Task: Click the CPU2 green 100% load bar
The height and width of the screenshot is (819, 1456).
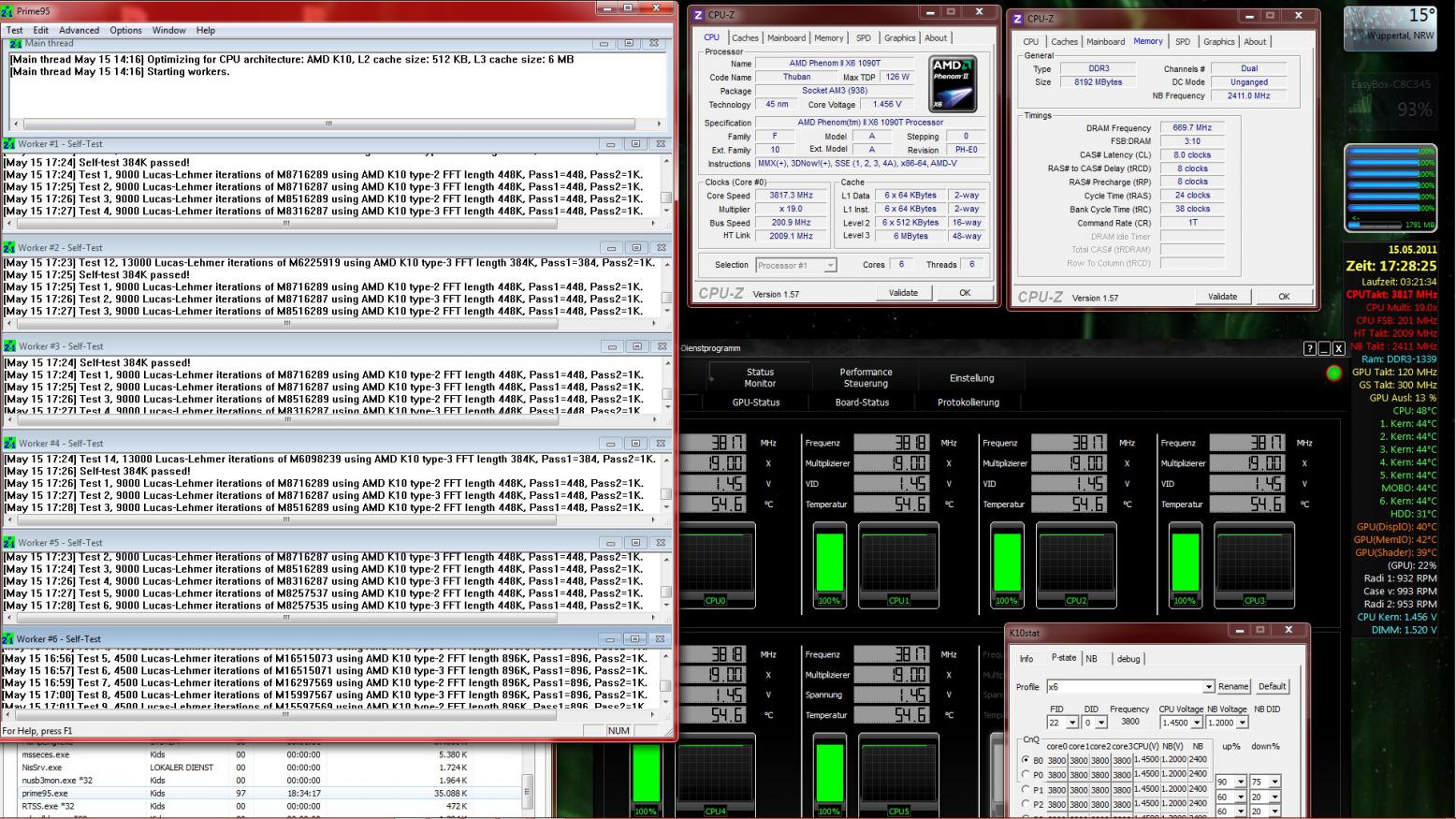Action: click(1007, 561)
